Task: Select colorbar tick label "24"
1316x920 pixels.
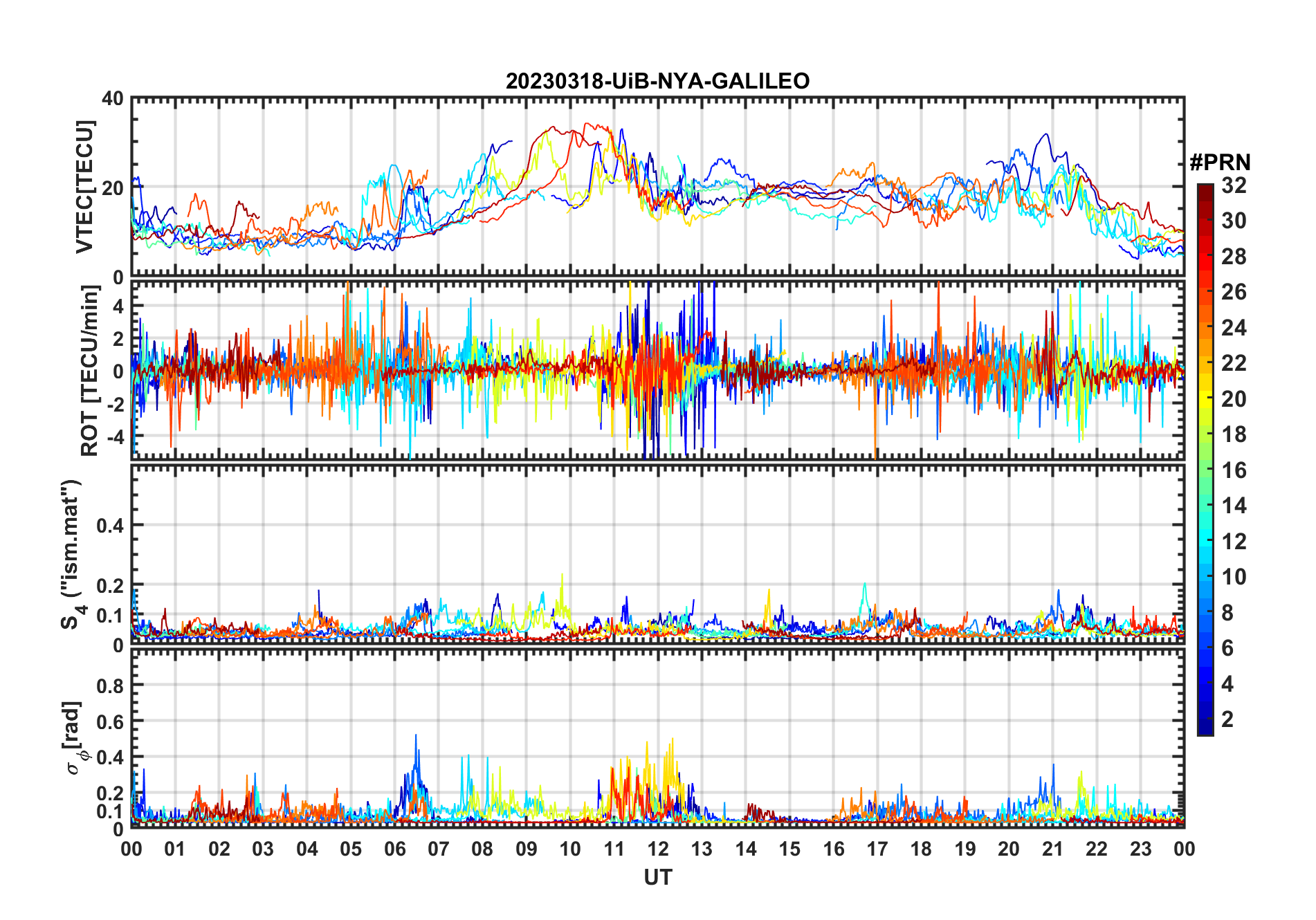Action: [x=1234, y=328]
